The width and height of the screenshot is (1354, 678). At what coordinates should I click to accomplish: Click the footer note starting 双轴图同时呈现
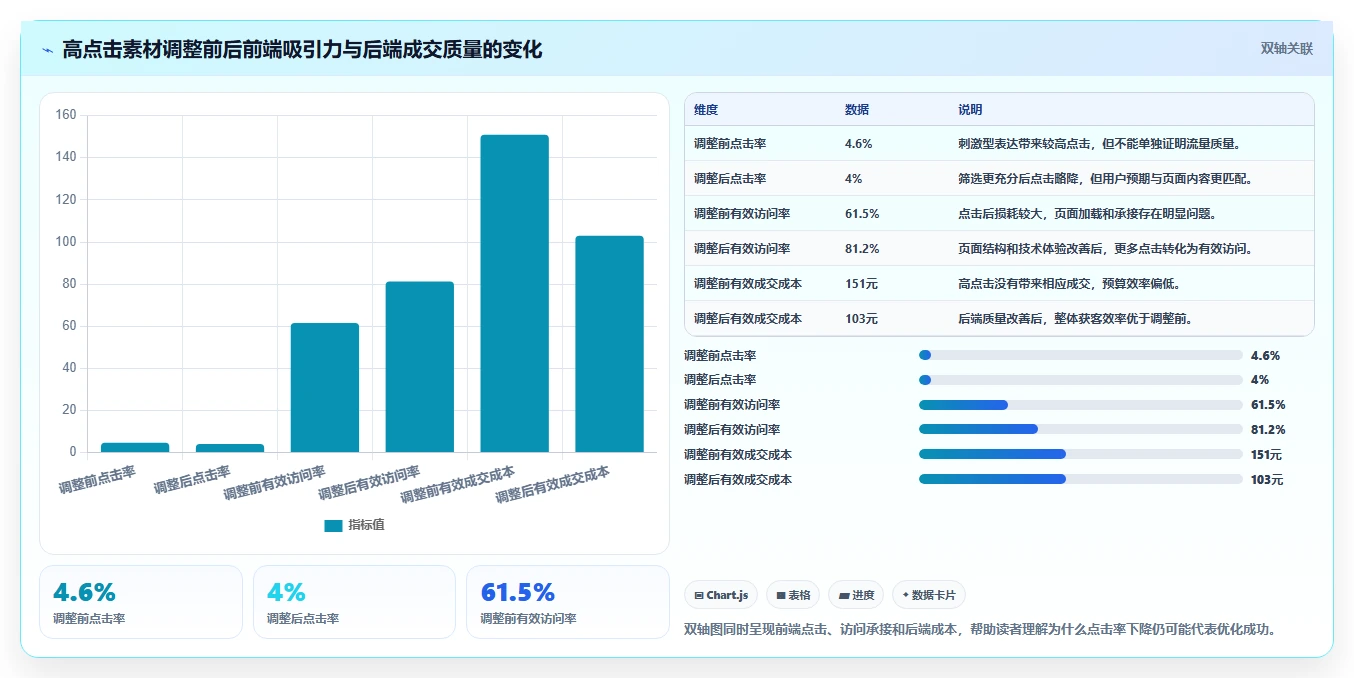[980, 629]
